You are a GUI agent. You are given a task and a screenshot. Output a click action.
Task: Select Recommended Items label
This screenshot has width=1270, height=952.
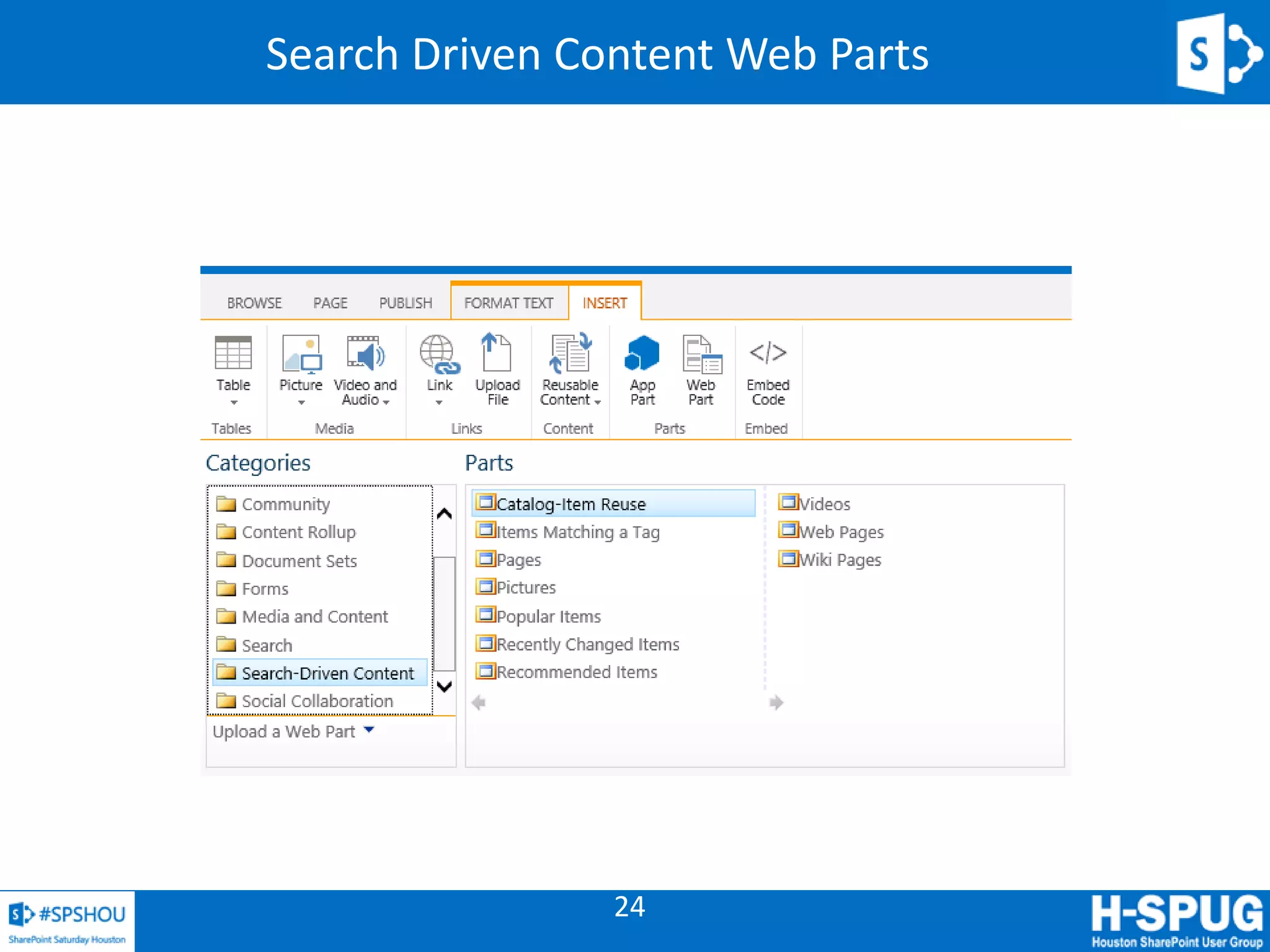pos(577,672)
